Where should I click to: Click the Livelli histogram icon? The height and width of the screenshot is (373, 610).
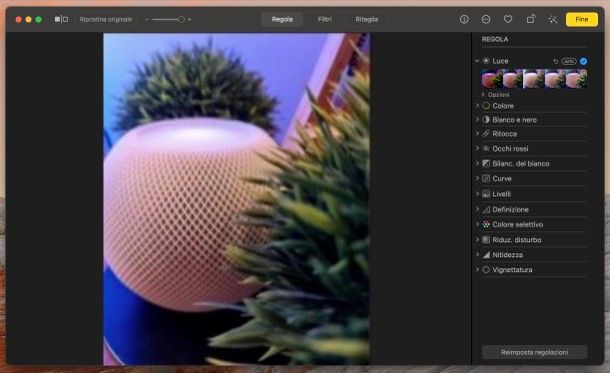click(x=486, y=193)
